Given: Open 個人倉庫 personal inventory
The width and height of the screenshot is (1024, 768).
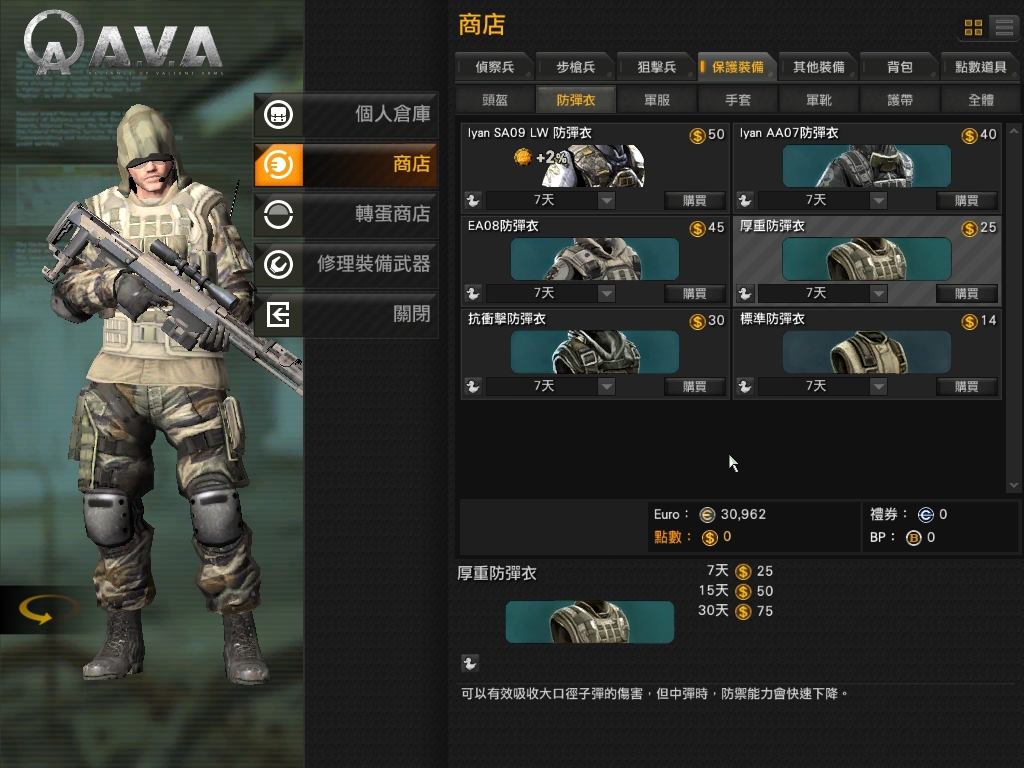Looking at the screenshot, I should pyautogui.click(x=346, y=114).
